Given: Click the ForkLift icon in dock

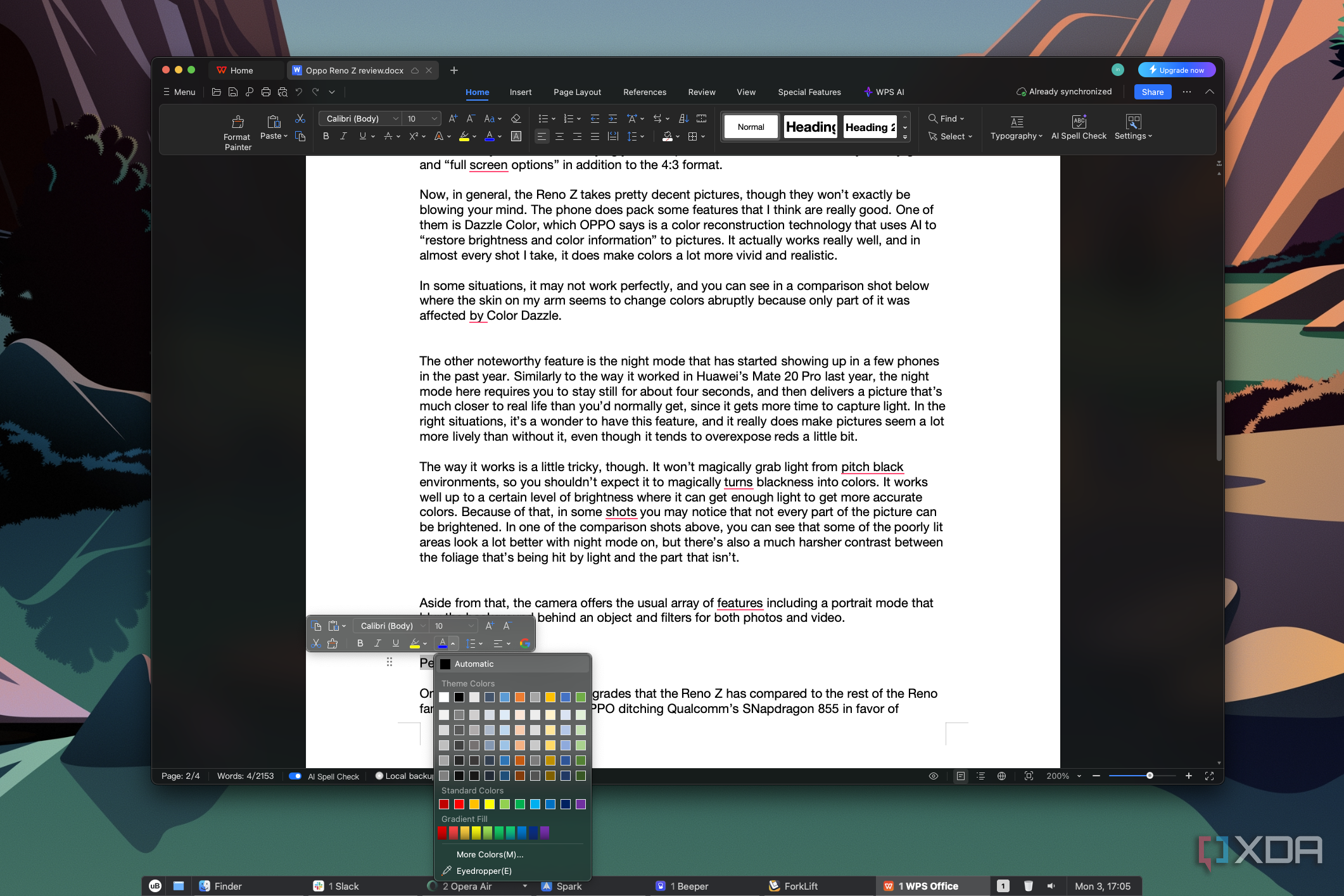Looking at the screenshot, I should [773, 886].
